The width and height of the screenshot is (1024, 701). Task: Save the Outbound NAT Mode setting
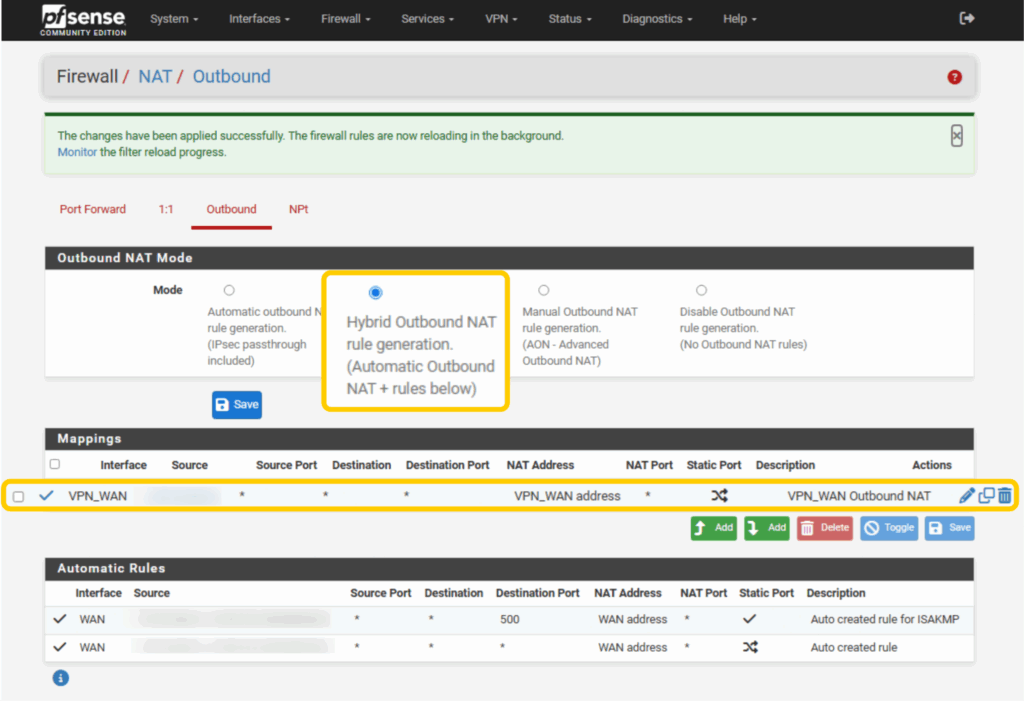pos(236,404)
